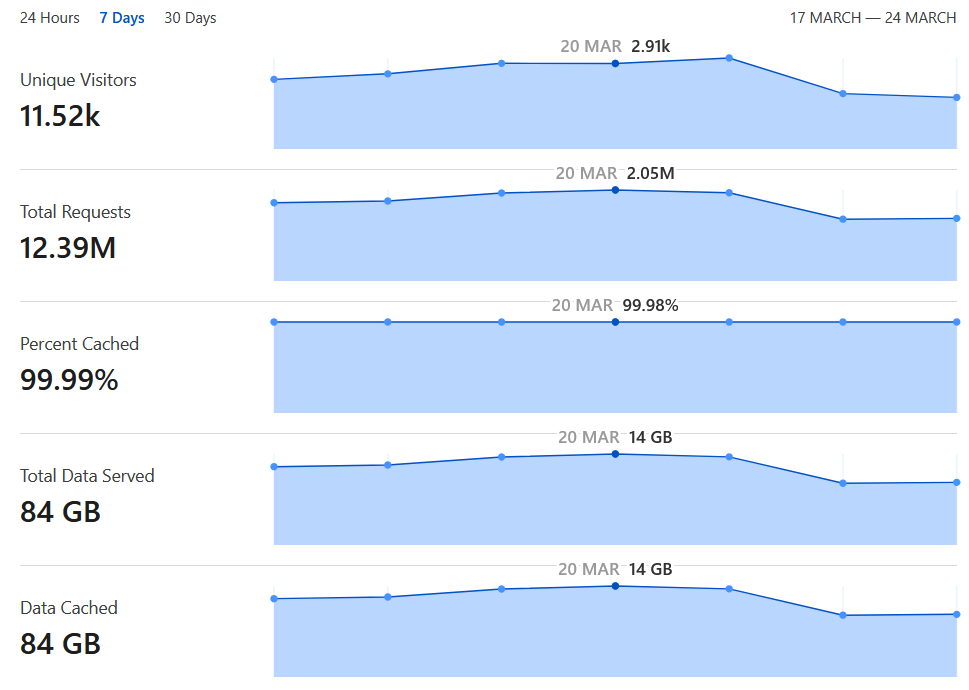Click the 17 MARCH — 24 MARCH date range
969x690 pixels.
[873, 18]
